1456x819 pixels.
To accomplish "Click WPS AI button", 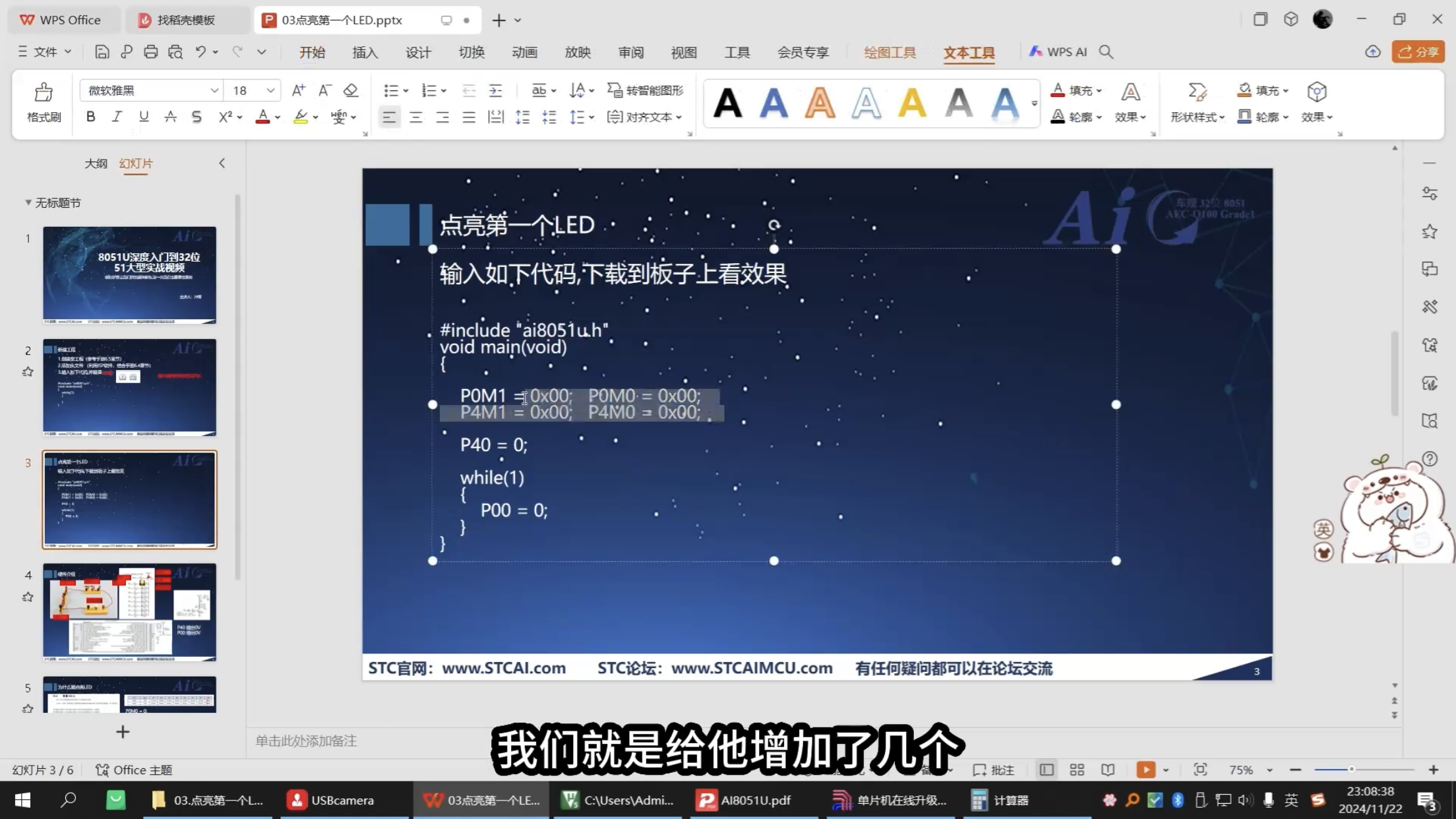I will tap(1058, 51).
